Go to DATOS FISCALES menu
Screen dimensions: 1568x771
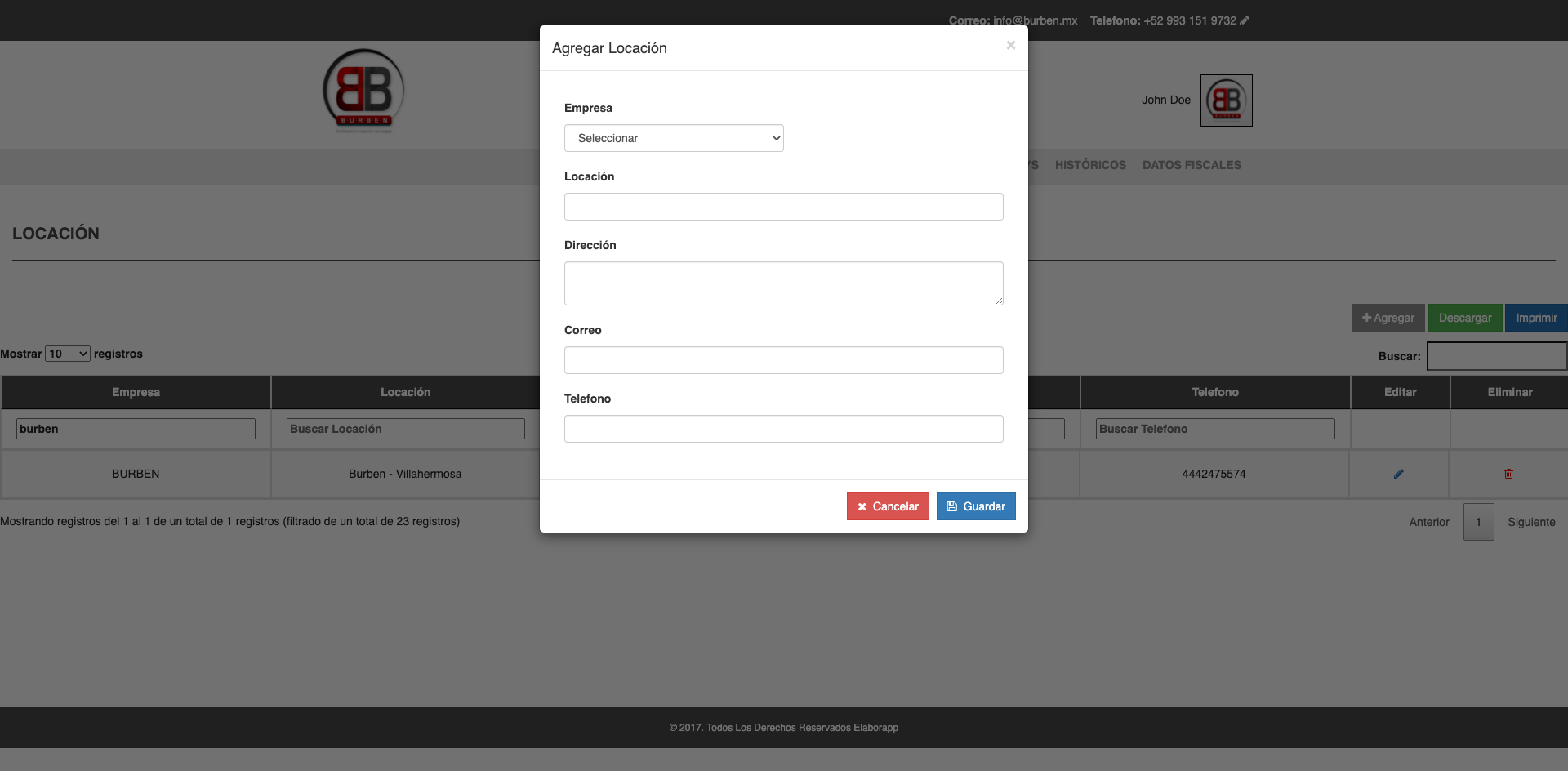pos(1191,165)
